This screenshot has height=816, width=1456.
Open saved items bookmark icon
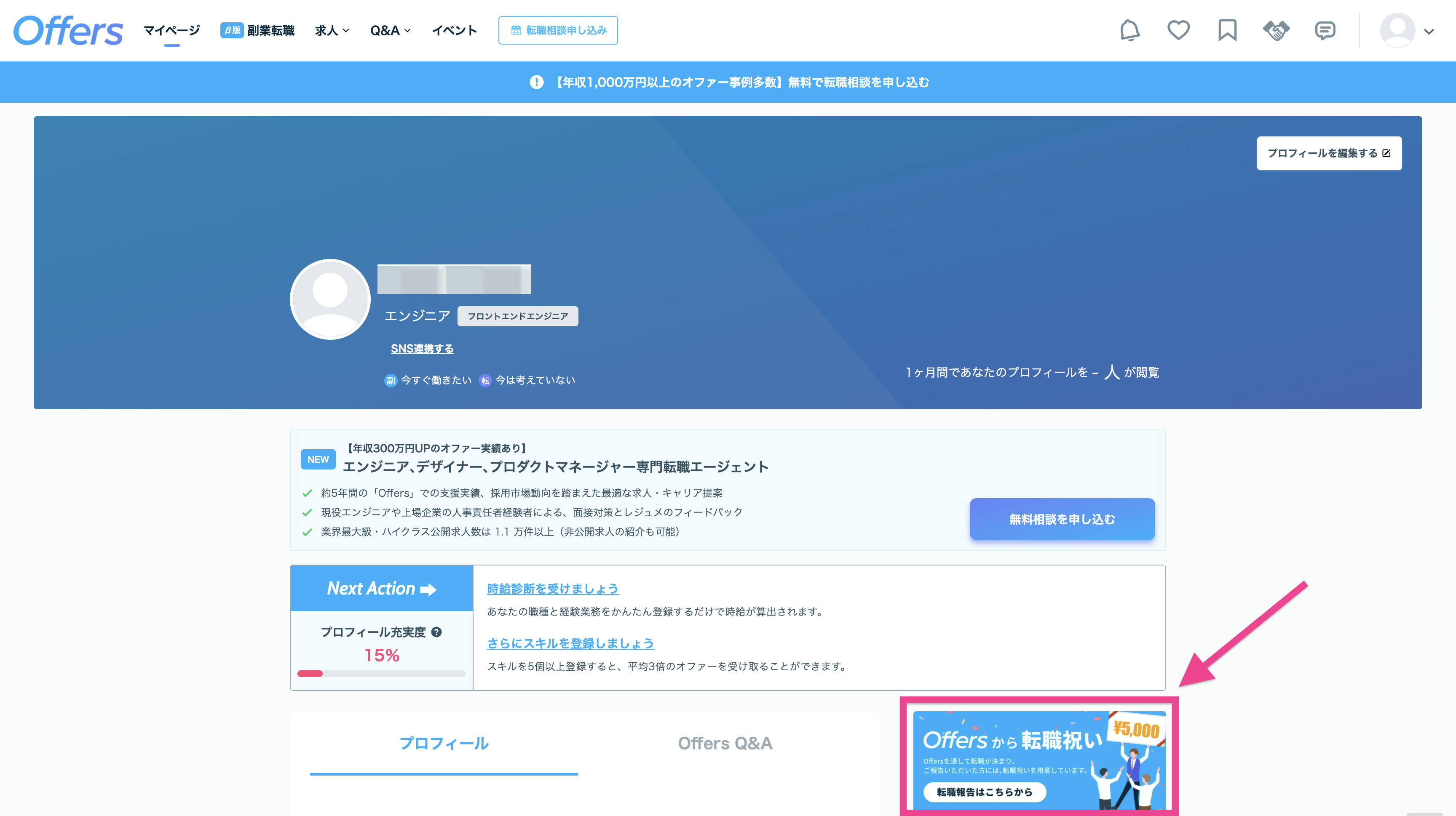tap(1227, 30)
